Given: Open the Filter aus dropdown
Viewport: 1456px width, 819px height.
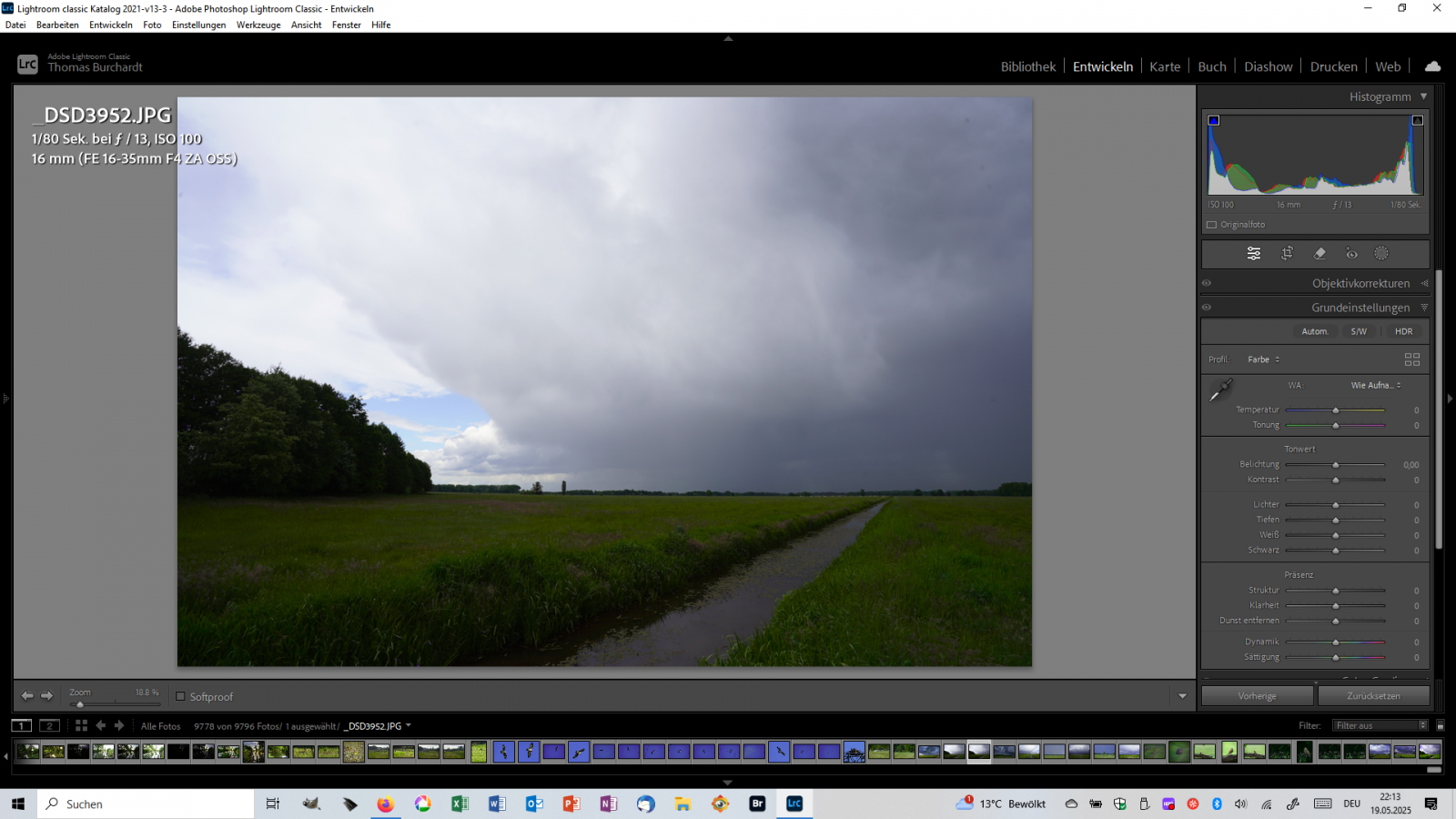Looking at the screenshot, I should coord(1380,725).
